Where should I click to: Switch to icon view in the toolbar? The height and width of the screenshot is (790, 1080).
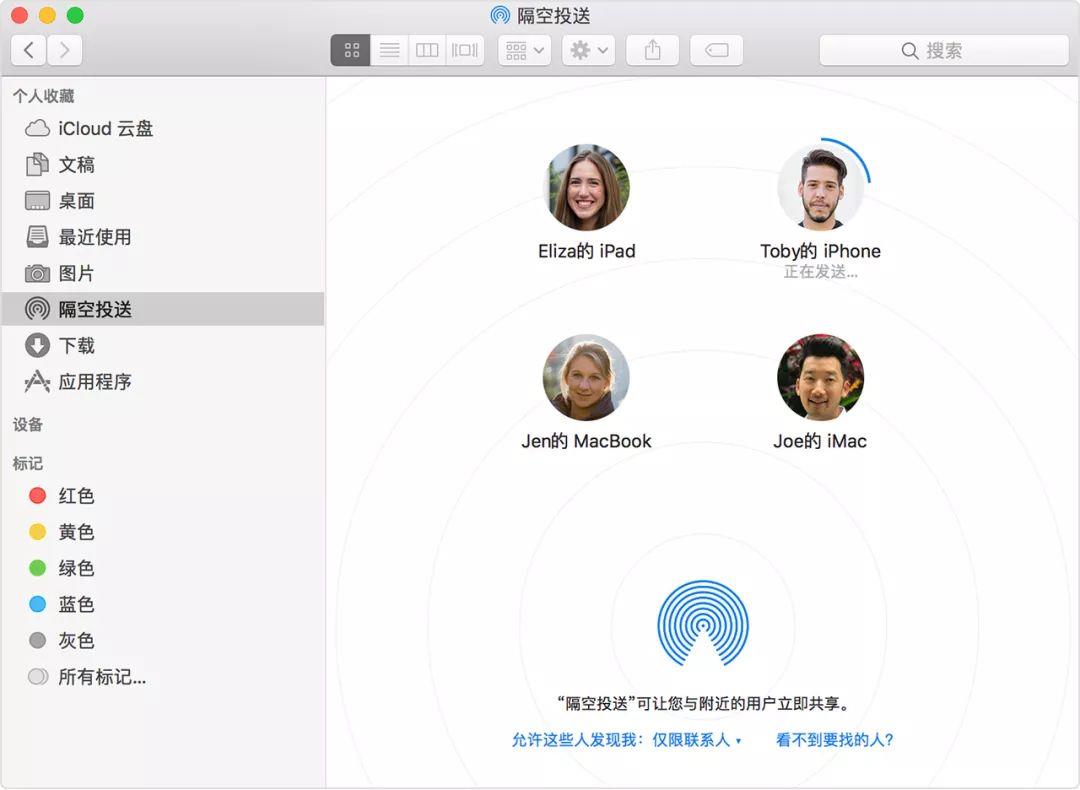[349, 50]
